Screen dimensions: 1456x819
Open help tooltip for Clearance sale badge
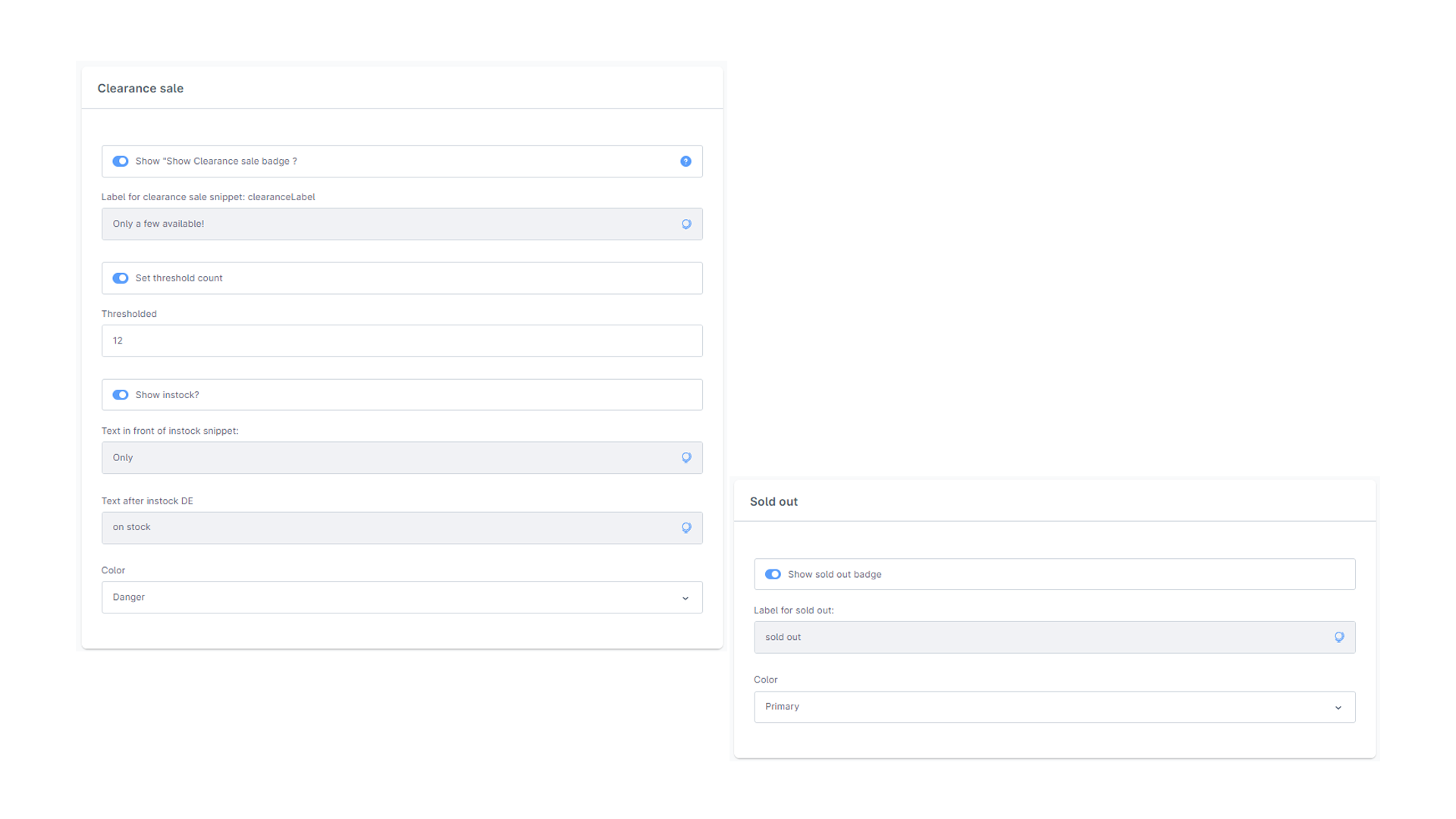686,162
